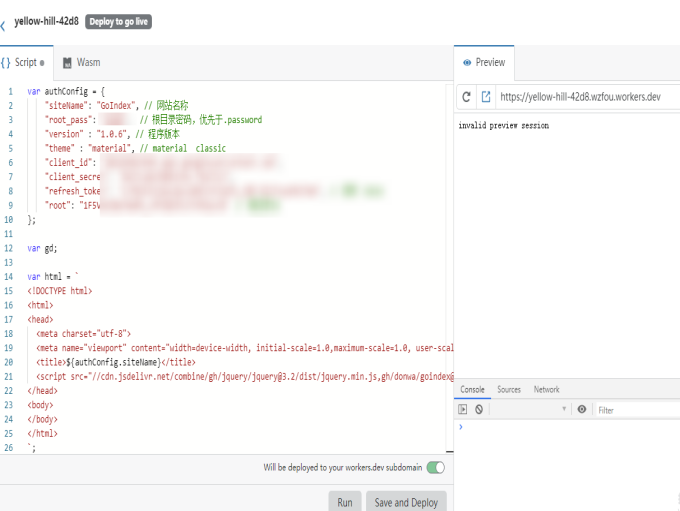
Task: Open the Console devtools tab
Action: [472, 390]
